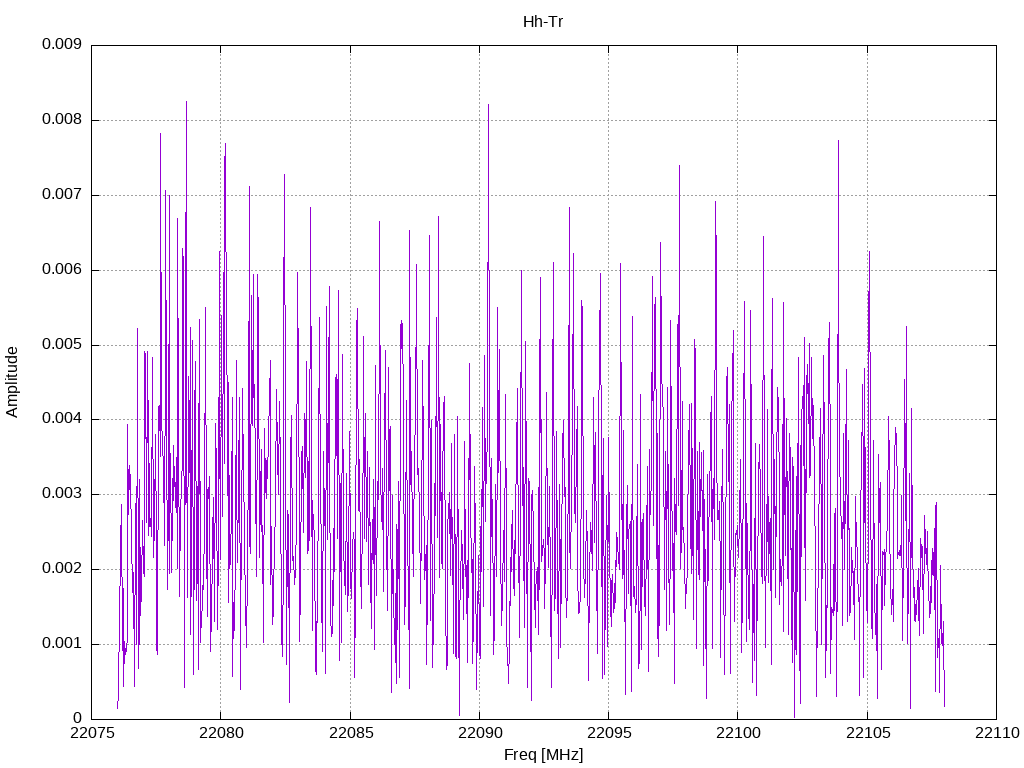Viewport: 1024px width, 768px height.
Task: Click the 22105 x-axis tick label
Action: click(x=867, y=733)
